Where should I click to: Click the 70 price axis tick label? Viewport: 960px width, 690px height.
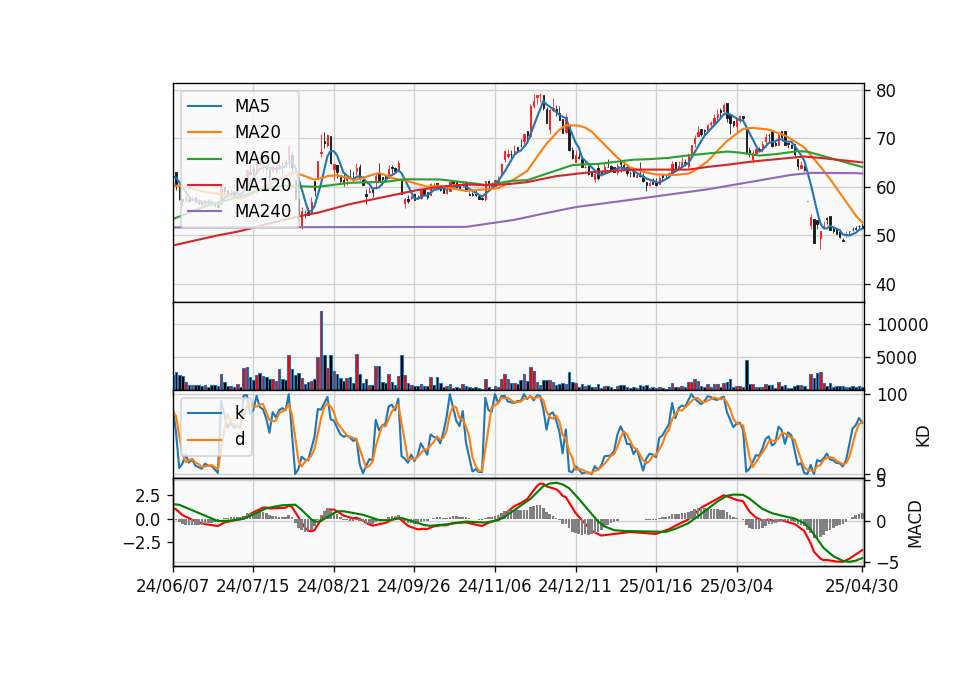[886, 139]
